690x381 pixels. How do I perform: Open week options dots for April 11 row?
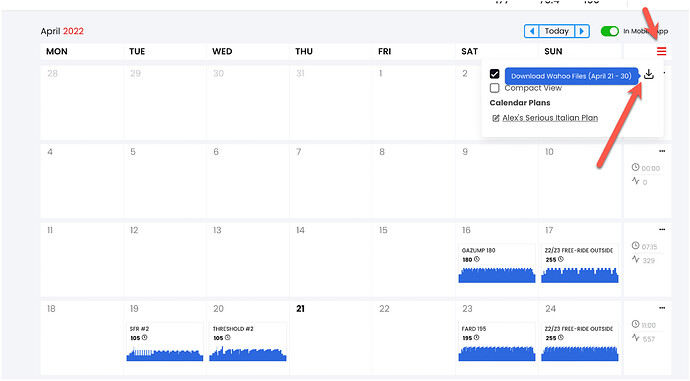point(662,230)
